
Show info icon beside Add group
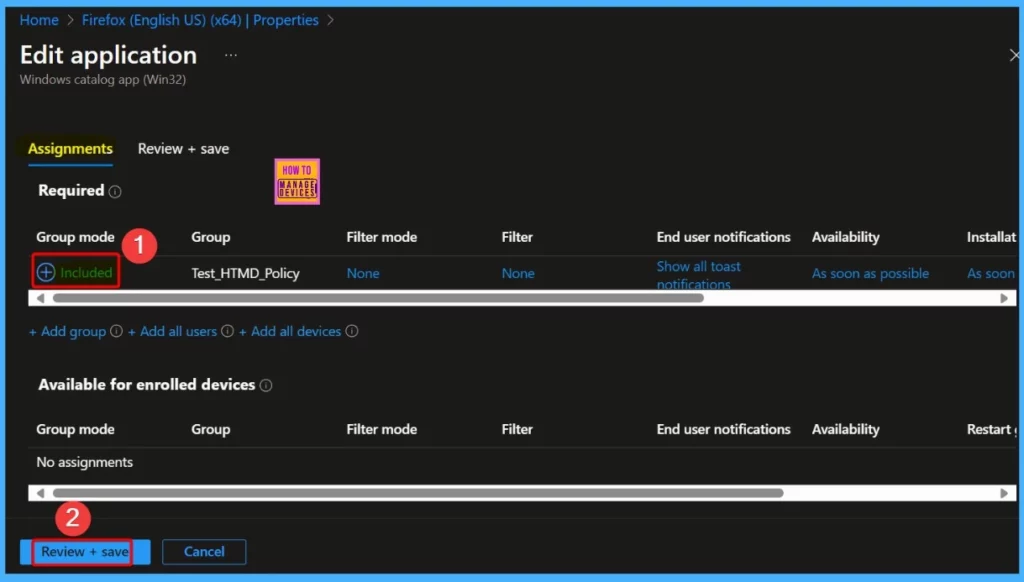click(x=116, y=331)
